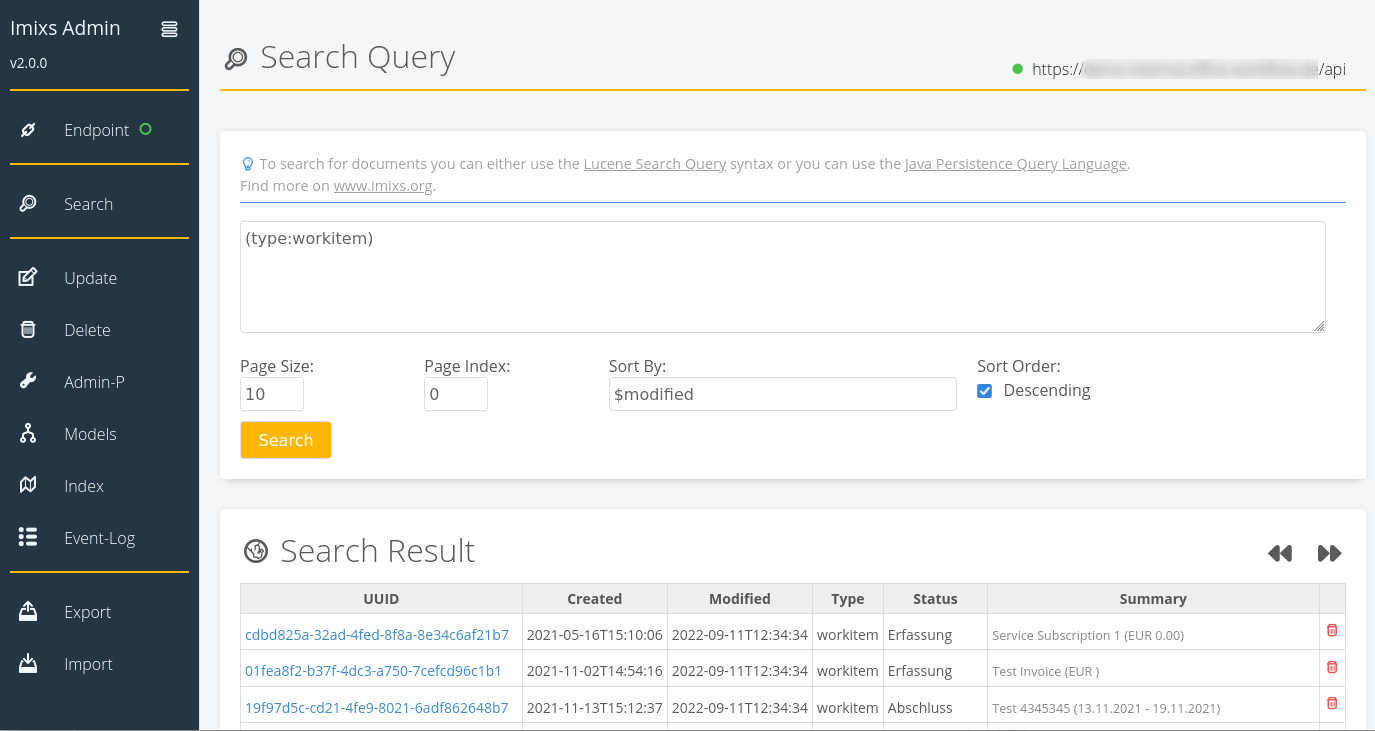Open the Delete section
Screen dimensions: 1375x731
pyautogui.click(x=85, y=329)
